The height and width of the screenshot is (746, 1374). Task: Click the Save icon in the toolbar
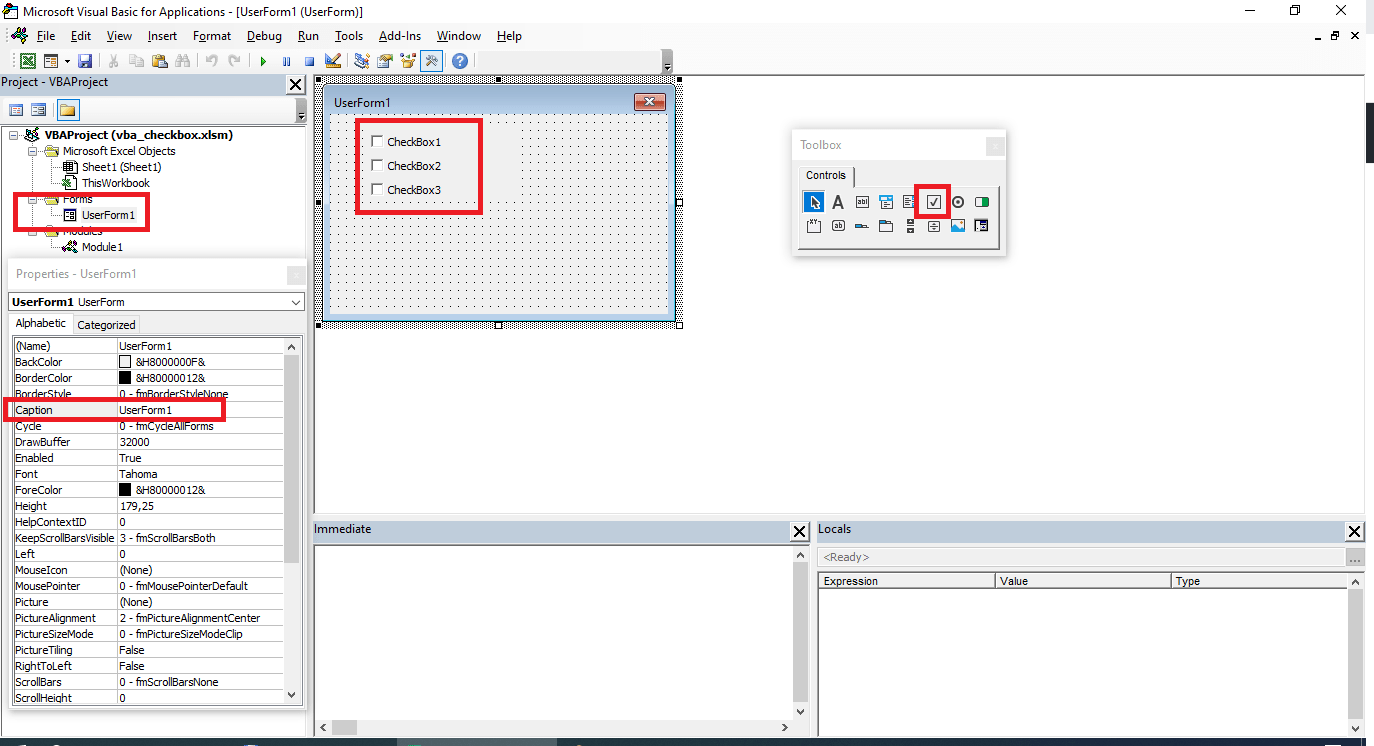point(85,60)
